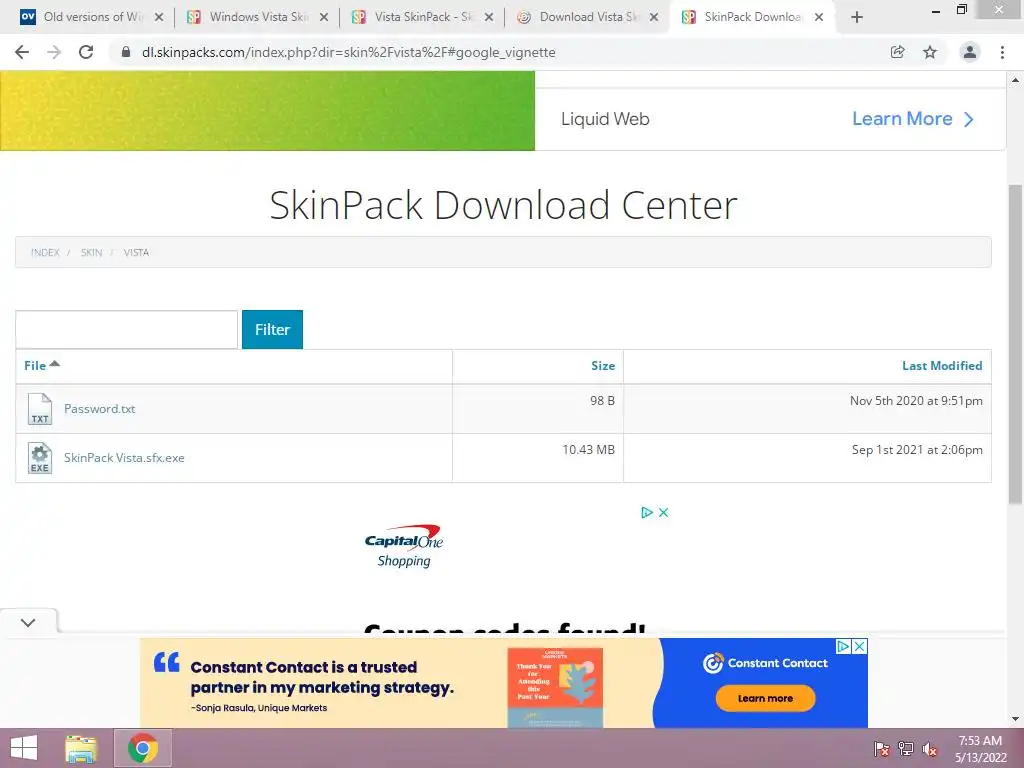
Task: Close the Constant Contact banner ad
Action: (x=860, y=647)
